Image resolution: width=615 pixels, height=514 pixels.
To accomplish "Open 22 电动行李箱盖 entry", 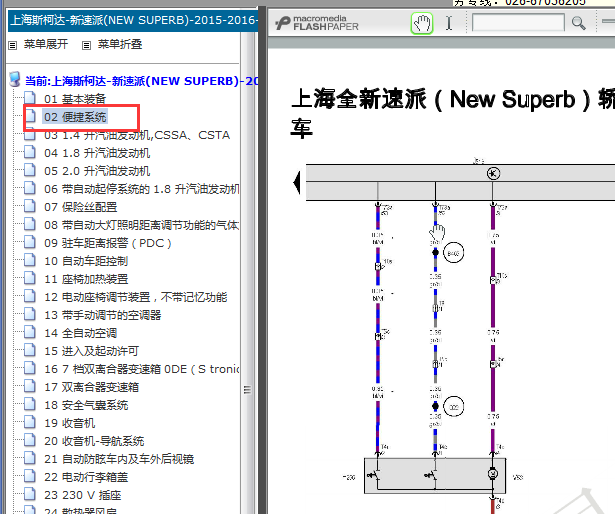I will pyautogui.click(x=86, y=478).
